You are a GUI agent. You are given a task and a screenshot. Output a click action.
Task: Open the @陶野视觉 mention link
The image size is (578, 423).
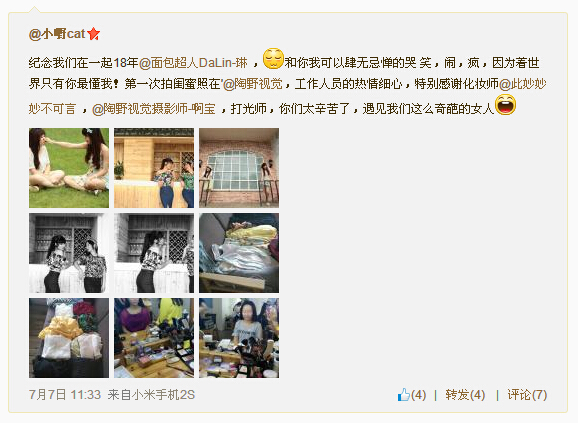point(253,84)
